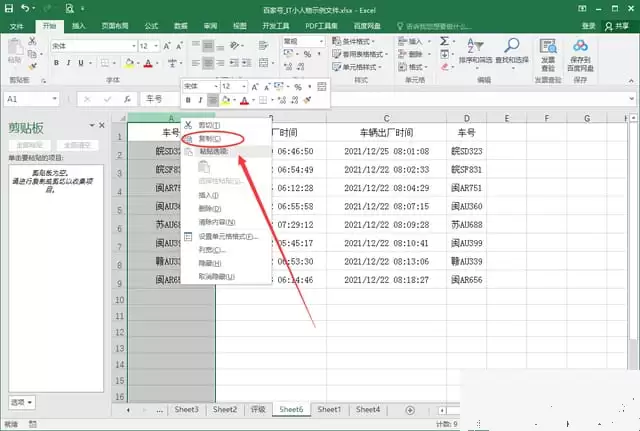Click the 全部清空 Clear All button

(x=77, y=145)
